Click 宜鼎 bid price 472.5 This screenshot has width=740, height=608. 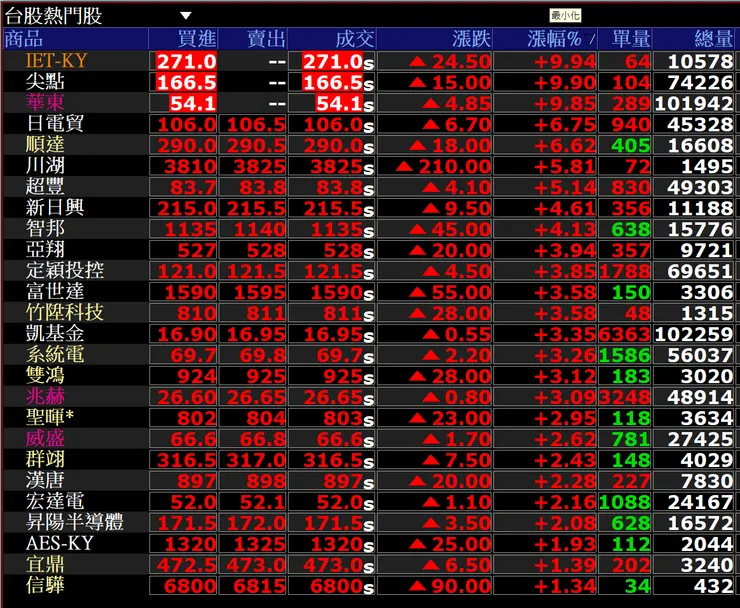pos(187,565)
